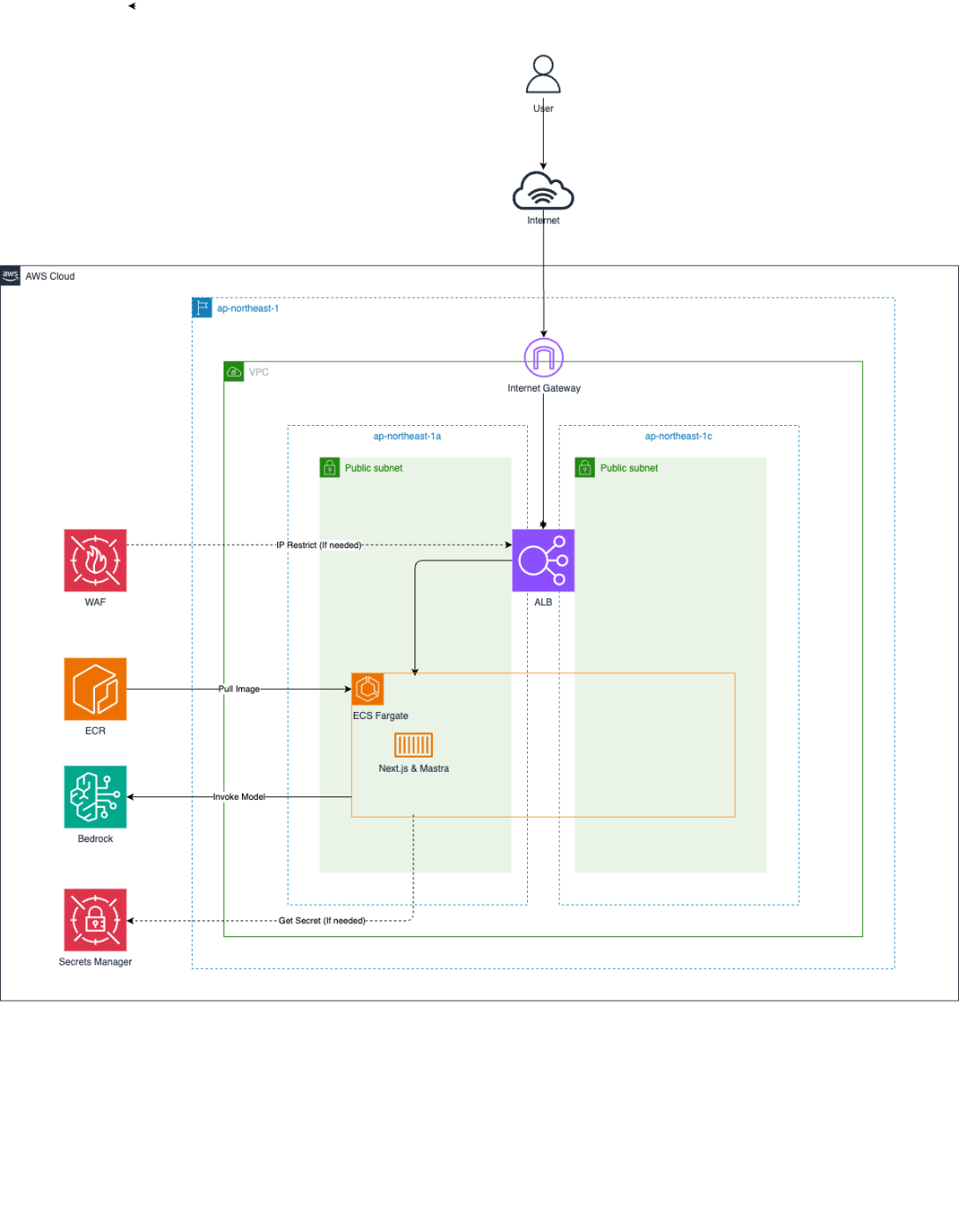Click the 'ap-northeast-1c' zone label
959x1232 pixels.
[678, 436]
